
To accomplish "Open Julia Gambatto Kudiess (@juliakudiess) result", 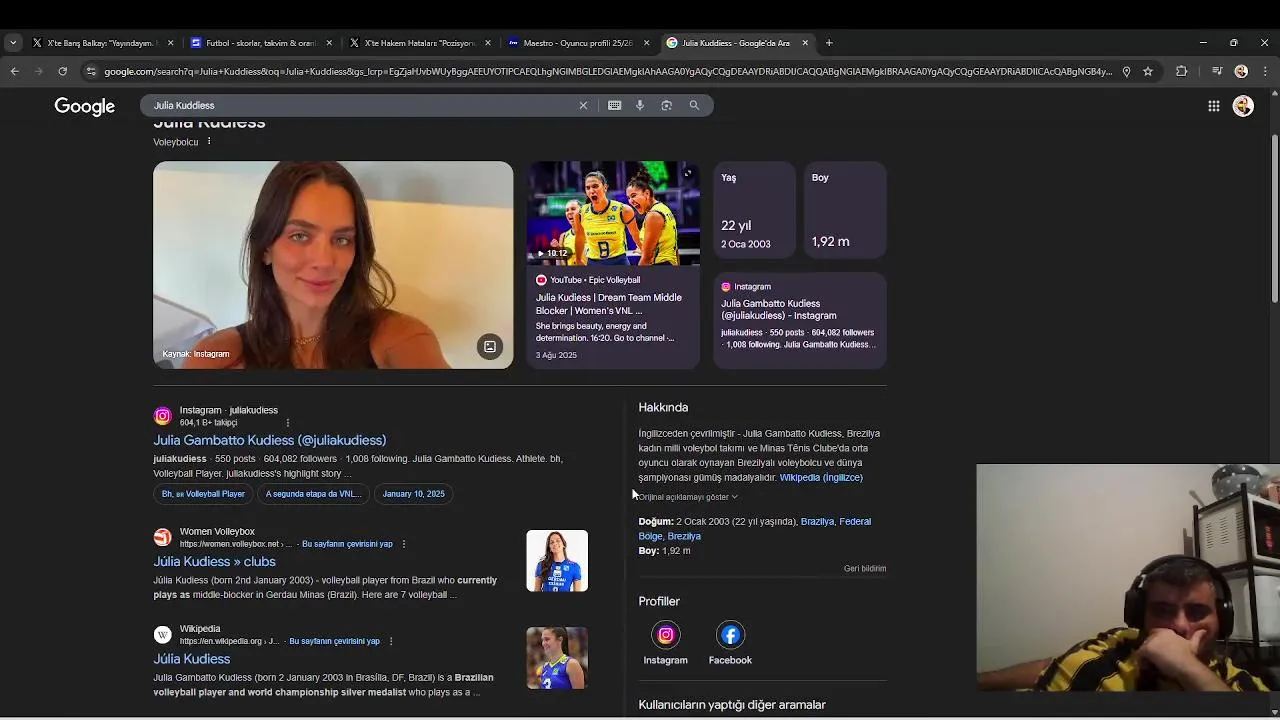I will tap(269, 440).
